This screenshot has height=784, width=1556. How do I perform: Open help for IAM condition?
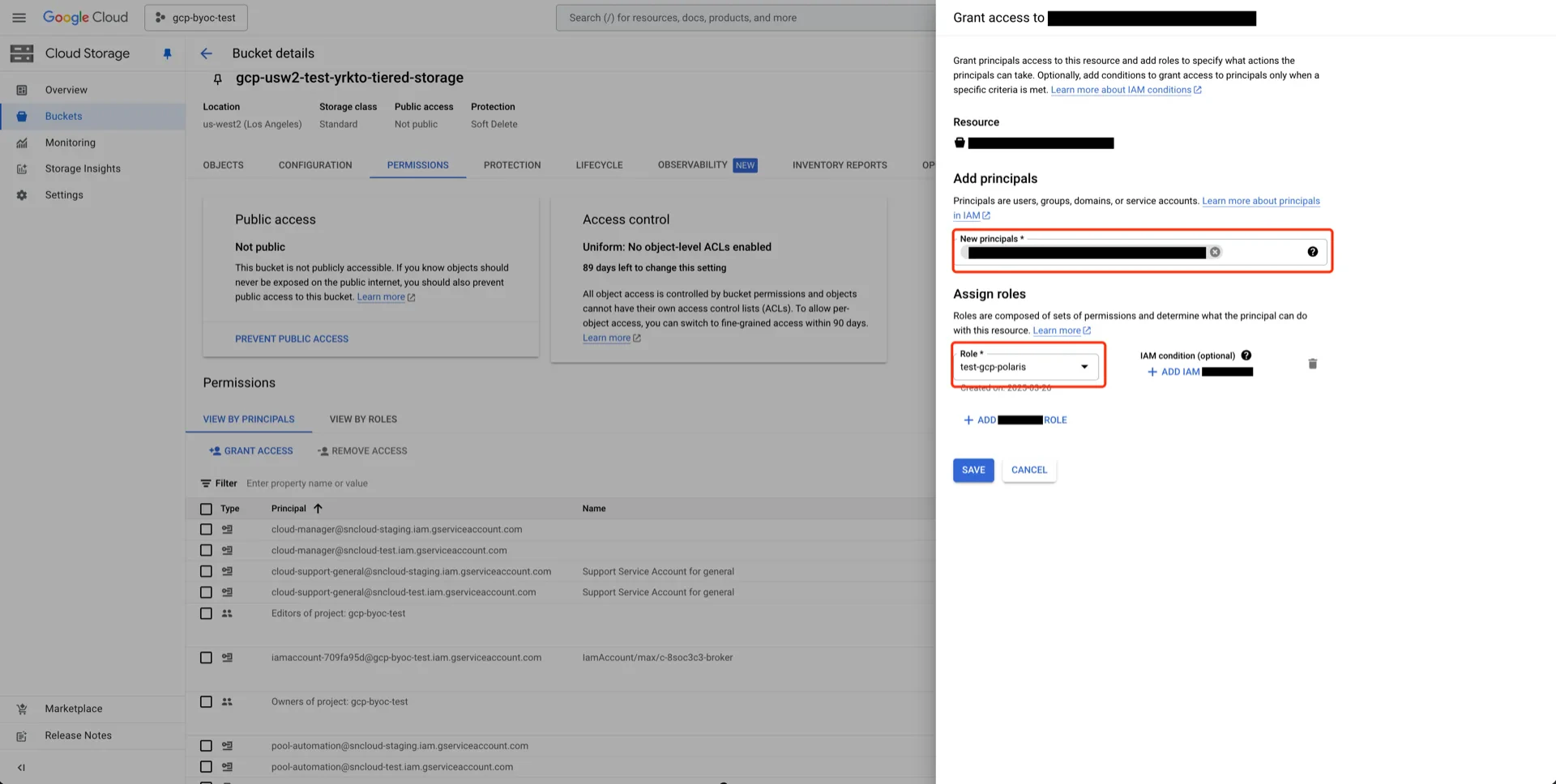pos(1246,356)
